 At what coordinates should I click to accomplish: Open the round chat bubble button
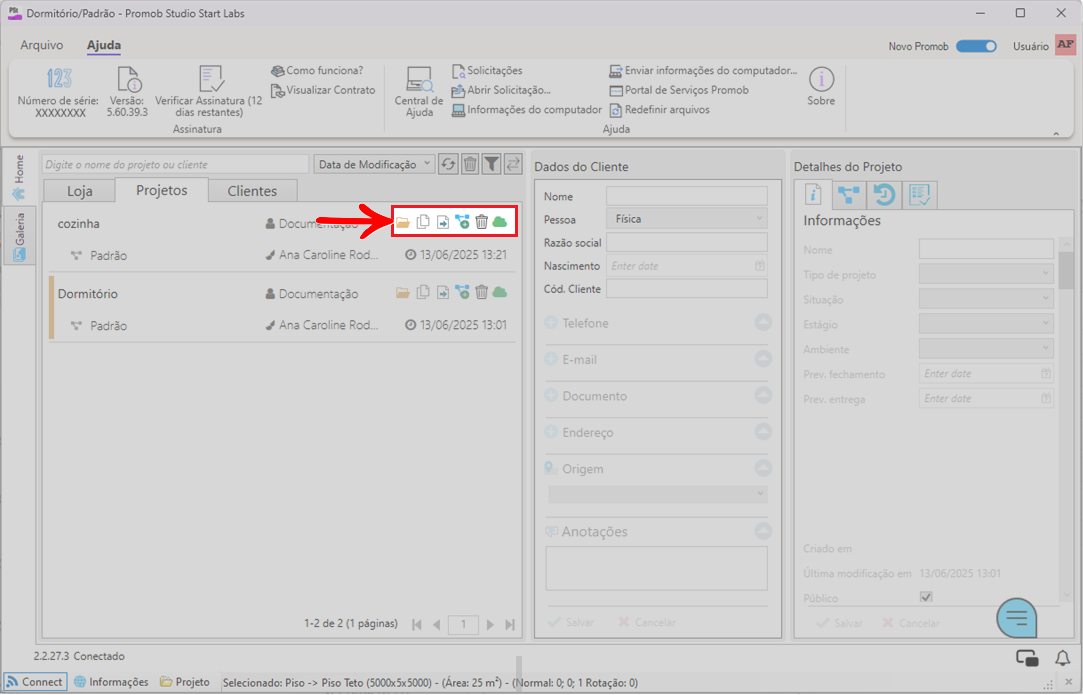click(x=1017, y=618)
